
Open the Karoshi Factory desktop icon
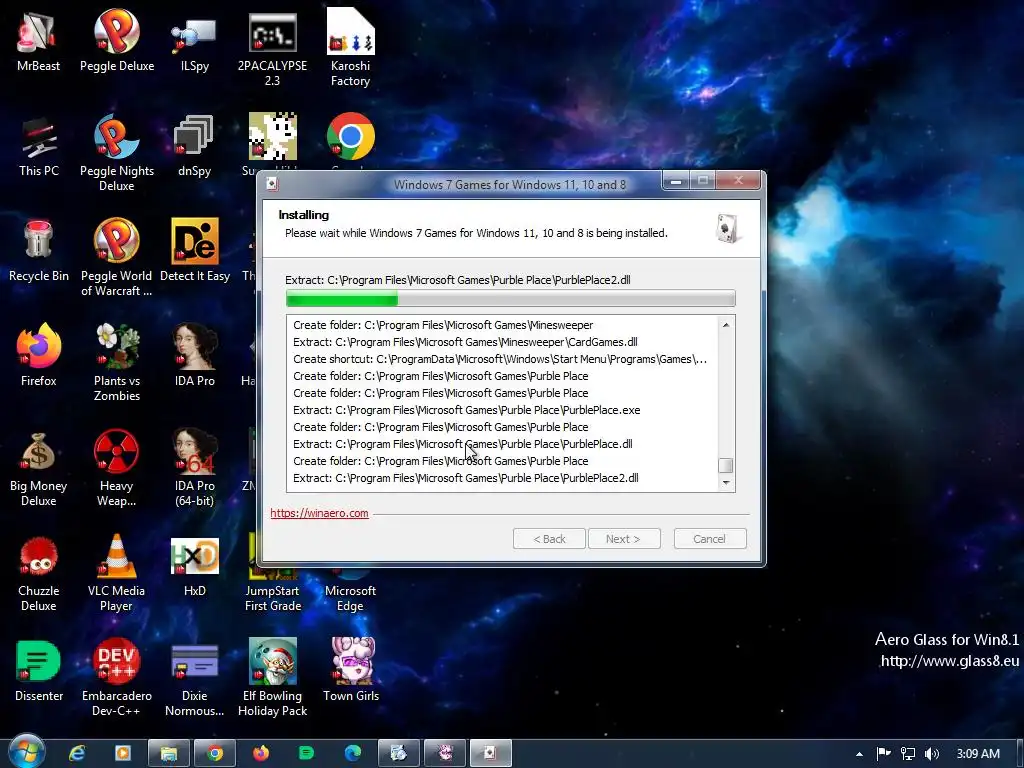click(x=350, y=47)
